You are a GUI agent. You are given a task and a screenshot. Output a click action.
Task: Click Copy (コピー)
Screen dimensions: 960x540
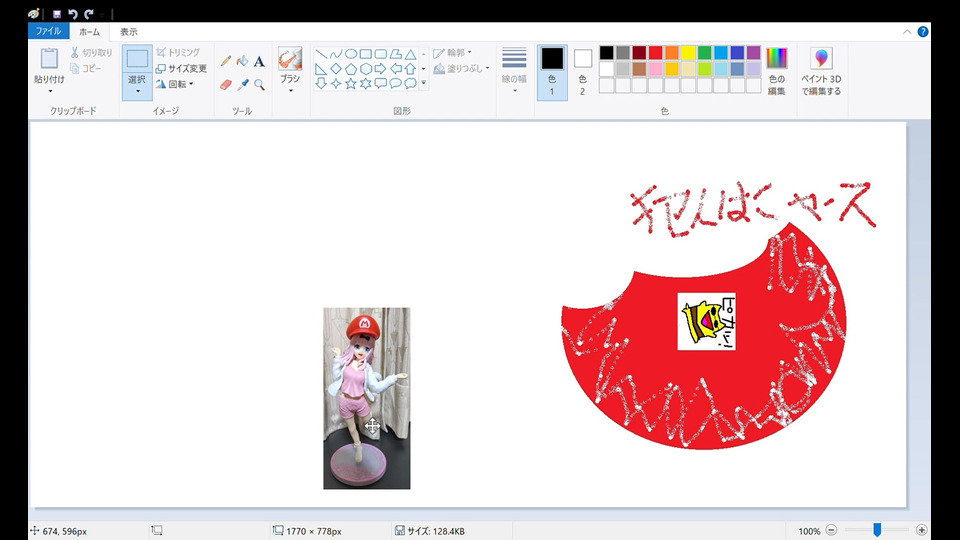(86, 69)
